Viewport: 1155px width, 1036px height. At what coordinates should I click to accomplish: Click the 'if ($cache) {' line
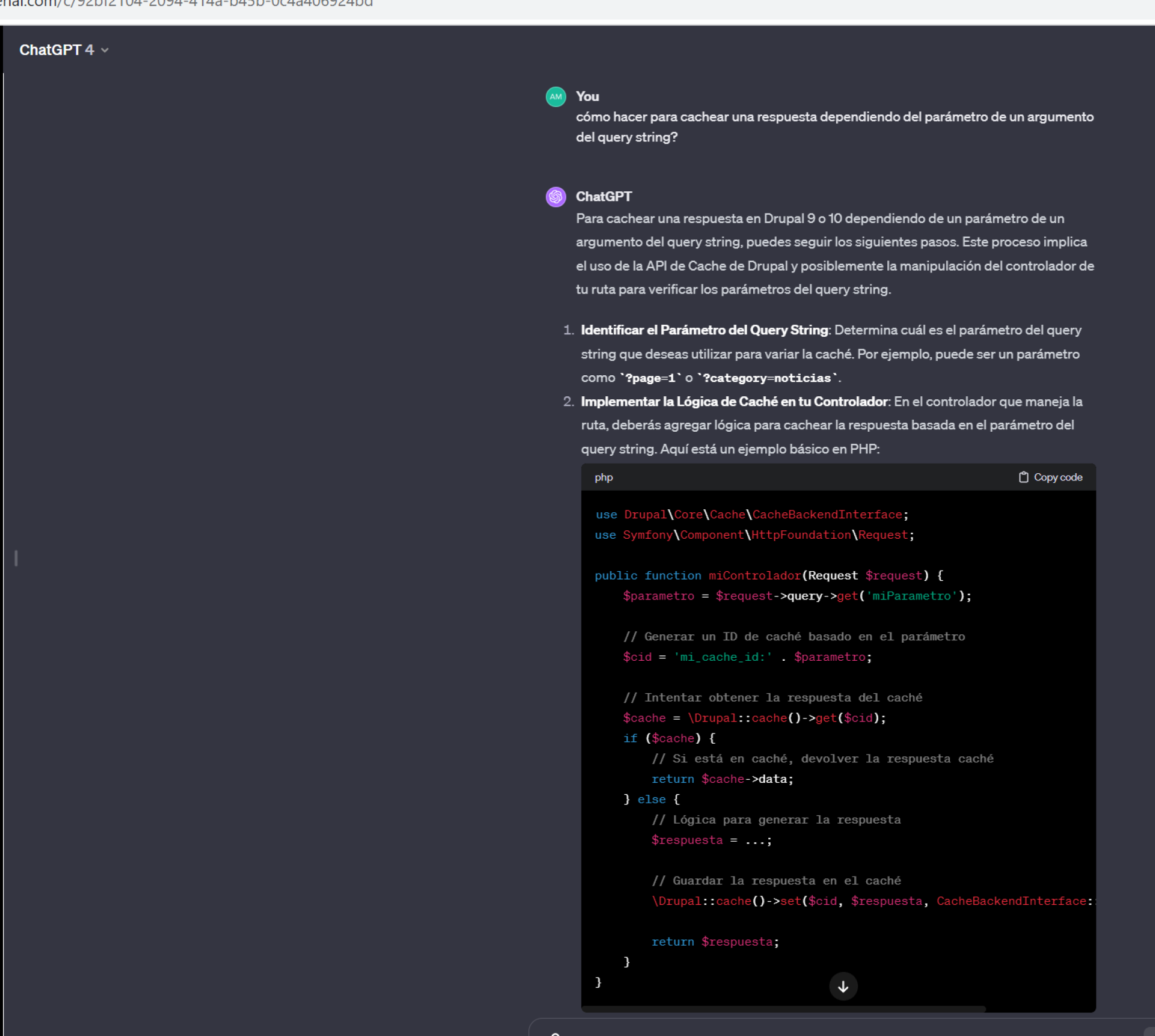tap(669, 738)
